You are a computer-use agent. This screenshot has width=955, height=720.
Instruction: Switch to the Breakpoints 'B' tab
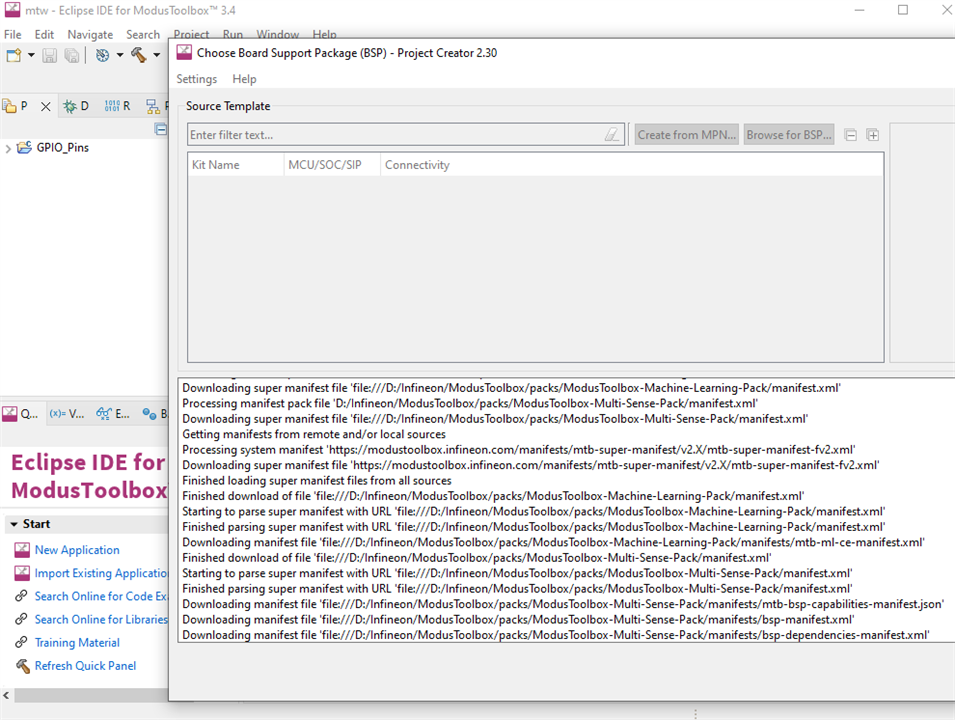coord(155,414)
